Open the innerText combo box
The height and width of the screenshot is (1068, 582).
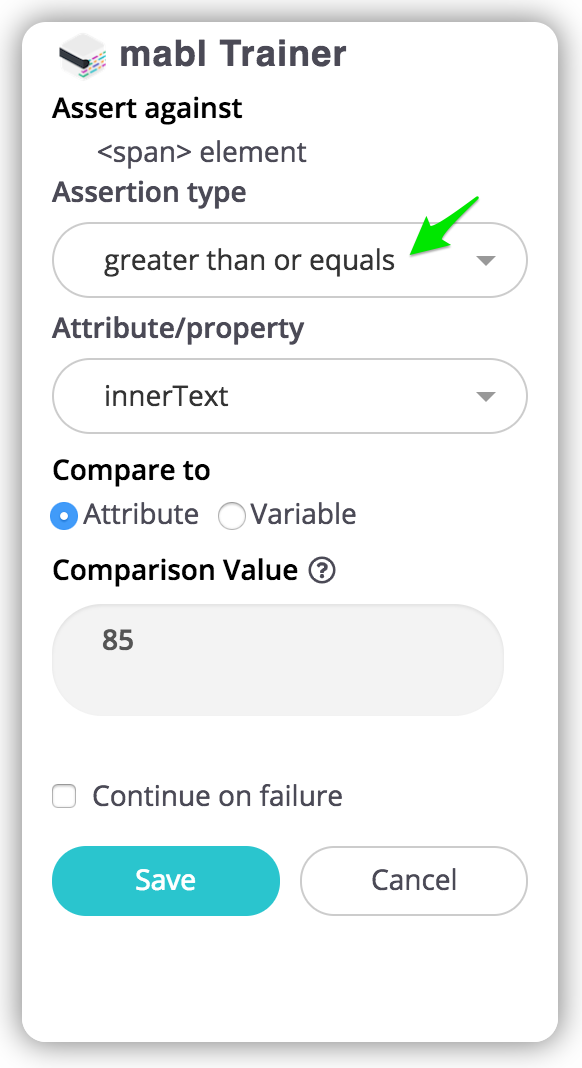(x=290, y=396)
